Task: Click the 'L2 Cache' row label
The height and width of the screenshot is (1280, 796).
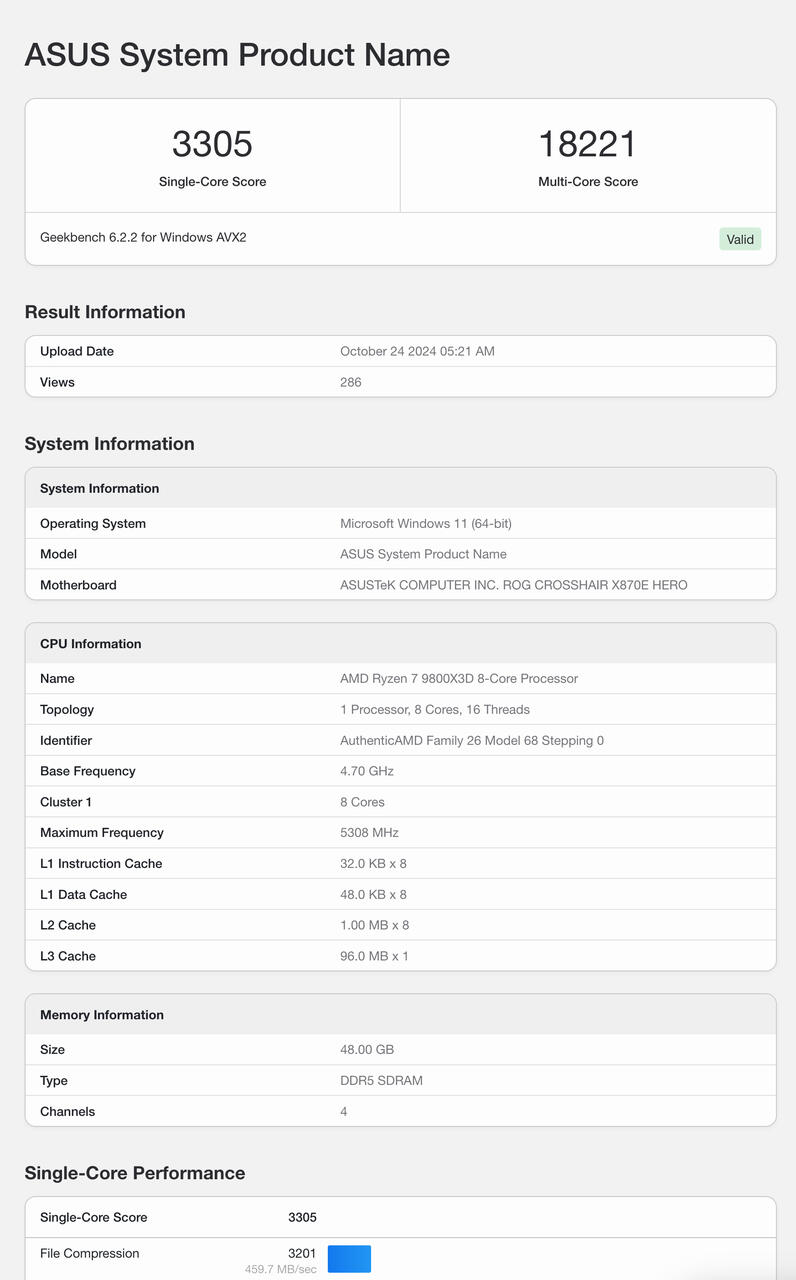Action: [68, 925]
